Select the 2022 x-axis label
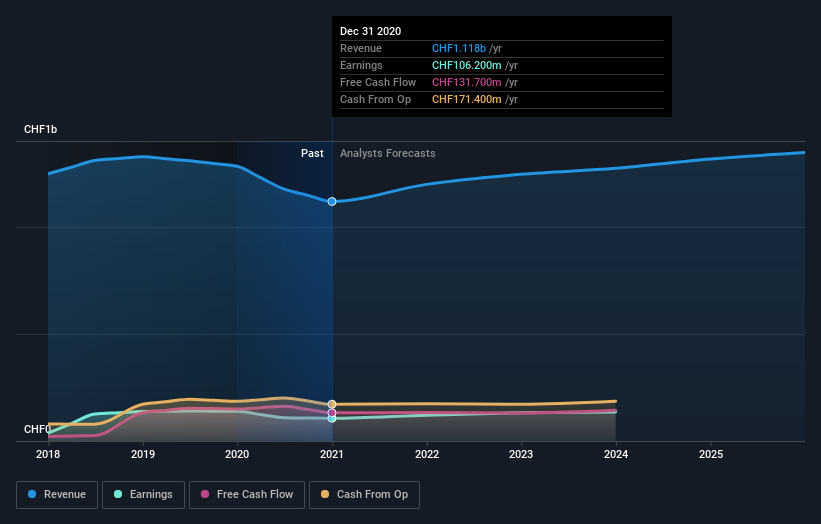Viewport: 821px width, 524px height. (x=427, y=454)
